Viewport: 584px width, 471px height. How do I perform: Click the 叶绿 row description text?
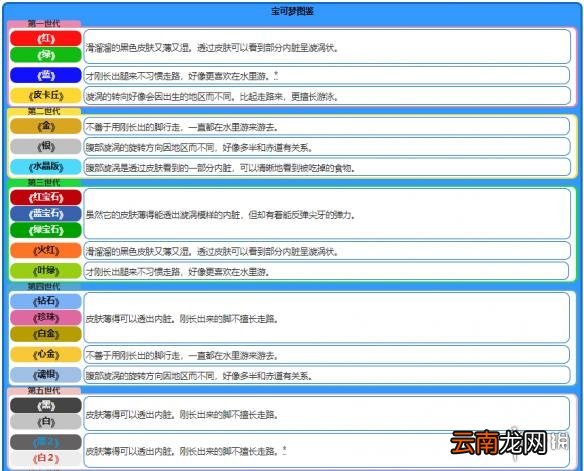click(178, 272)
